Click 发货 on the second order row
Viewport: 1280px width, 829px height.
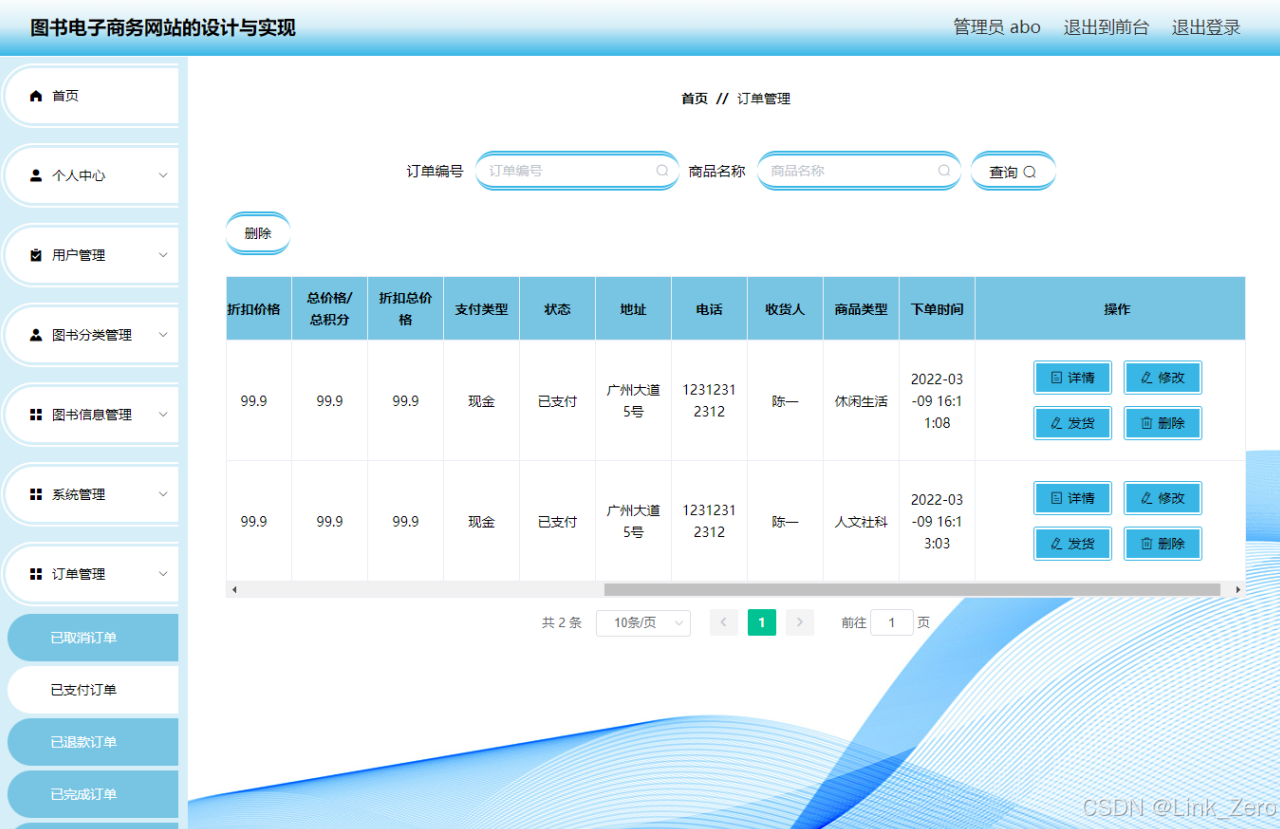click(x=1072, y=543)
